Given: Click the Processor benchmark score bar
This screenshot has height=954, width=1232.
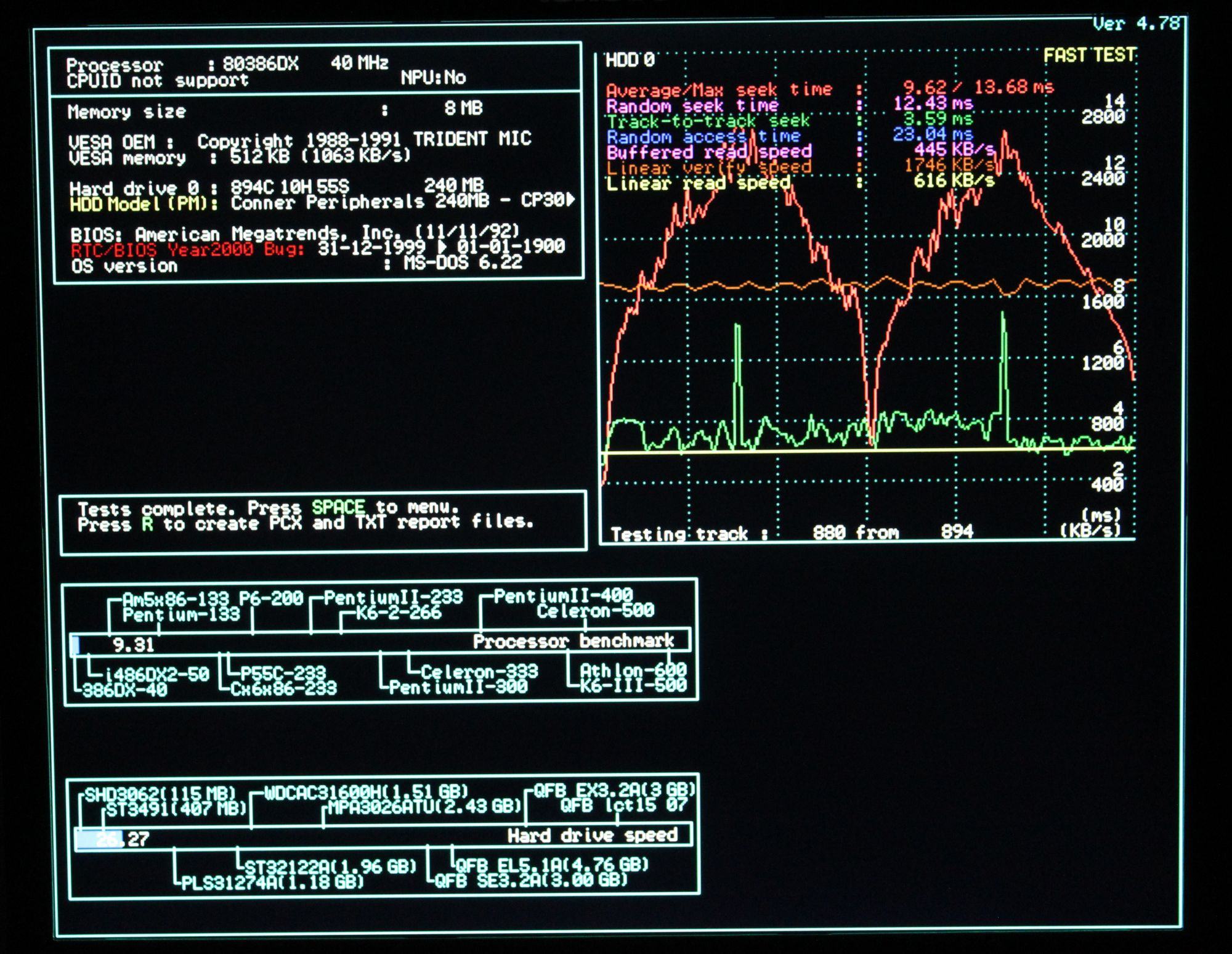Looking at the screenshot, I should [76, 645].
